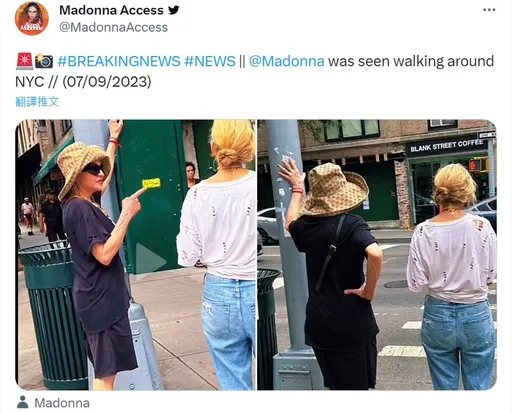Click the Twitter bird badge icon

[173, 10]
